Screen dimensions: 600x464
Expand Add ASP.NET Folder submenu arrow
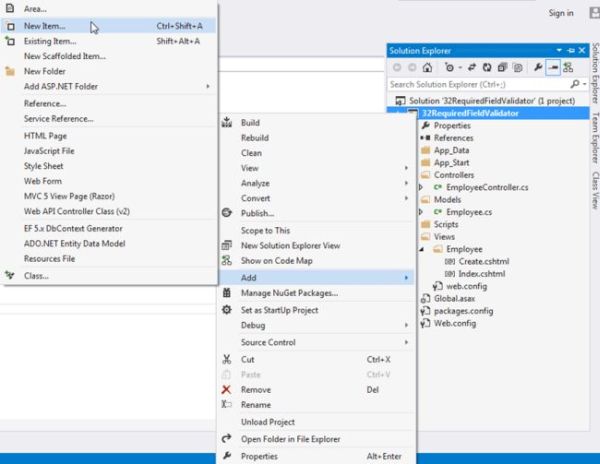pos(208,86)
